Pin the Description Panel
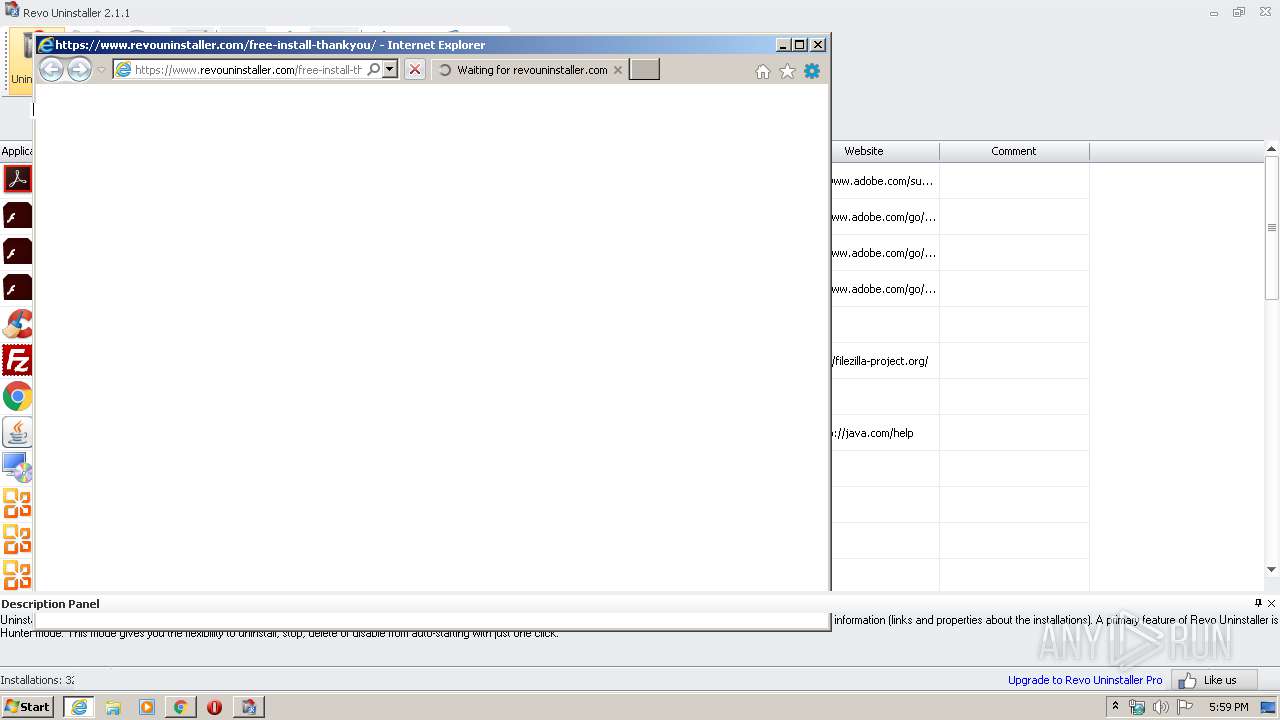This screenshot has width=1280, height=720. coord(1258,603)
